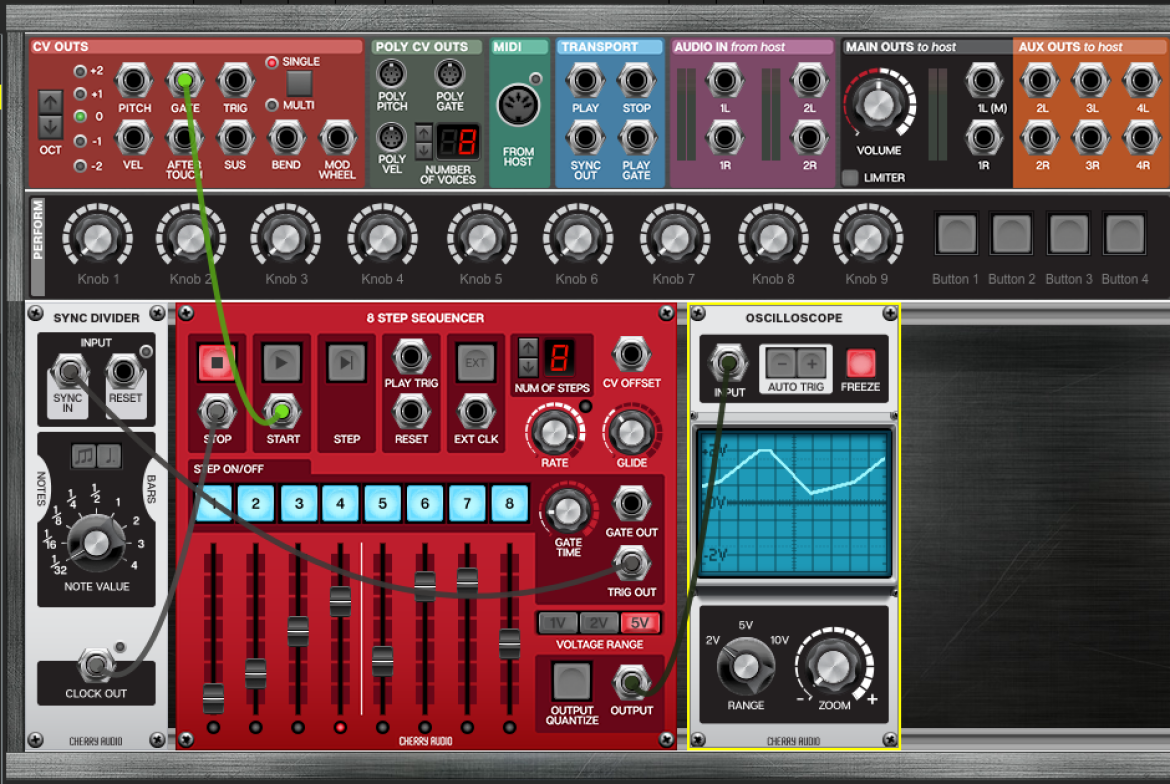The image size is (1170, 784).
Task: Click the POLY PITCH output jack
Action: click(x=391, y=75)
